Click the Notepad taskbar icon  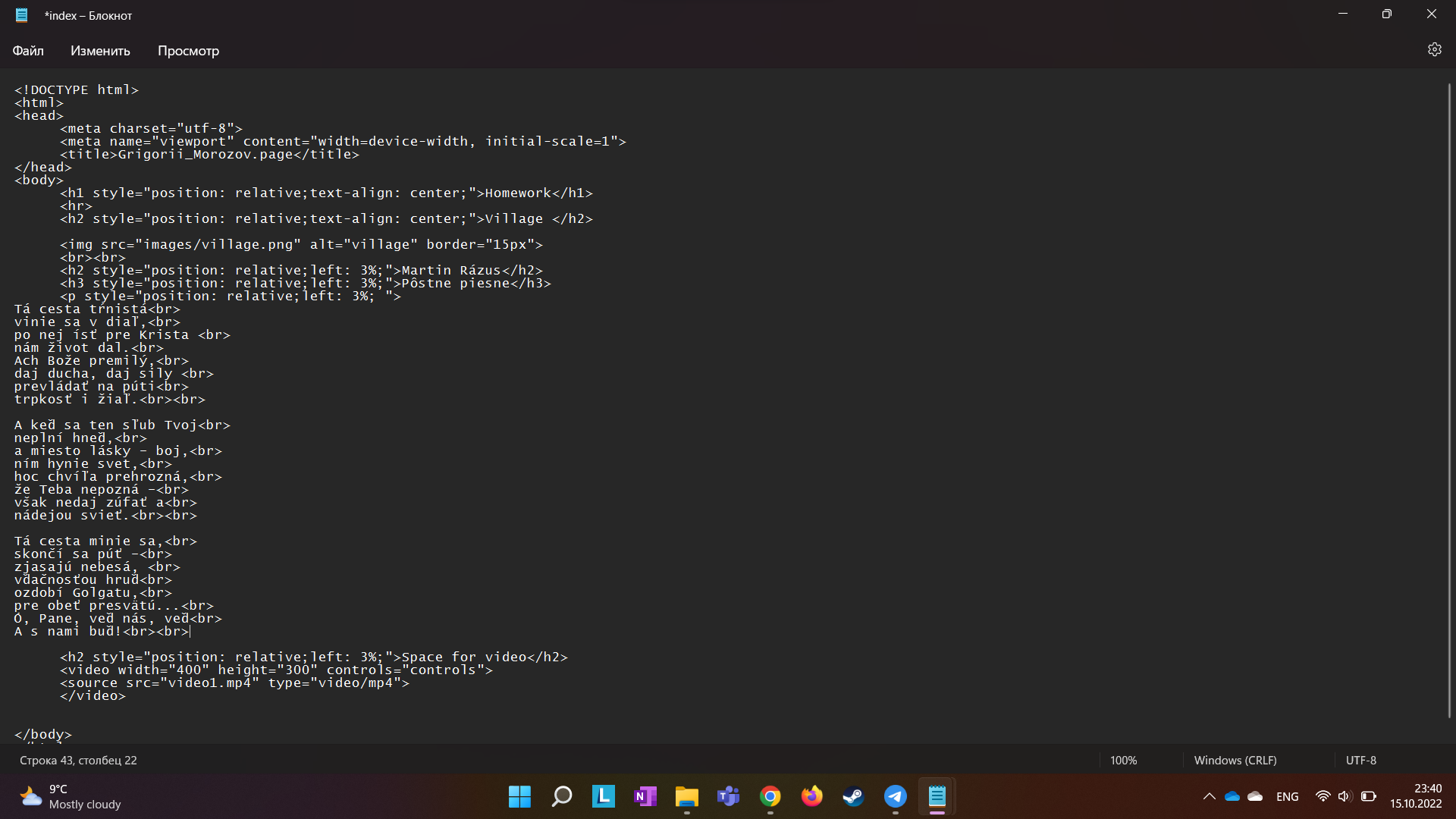937,796
